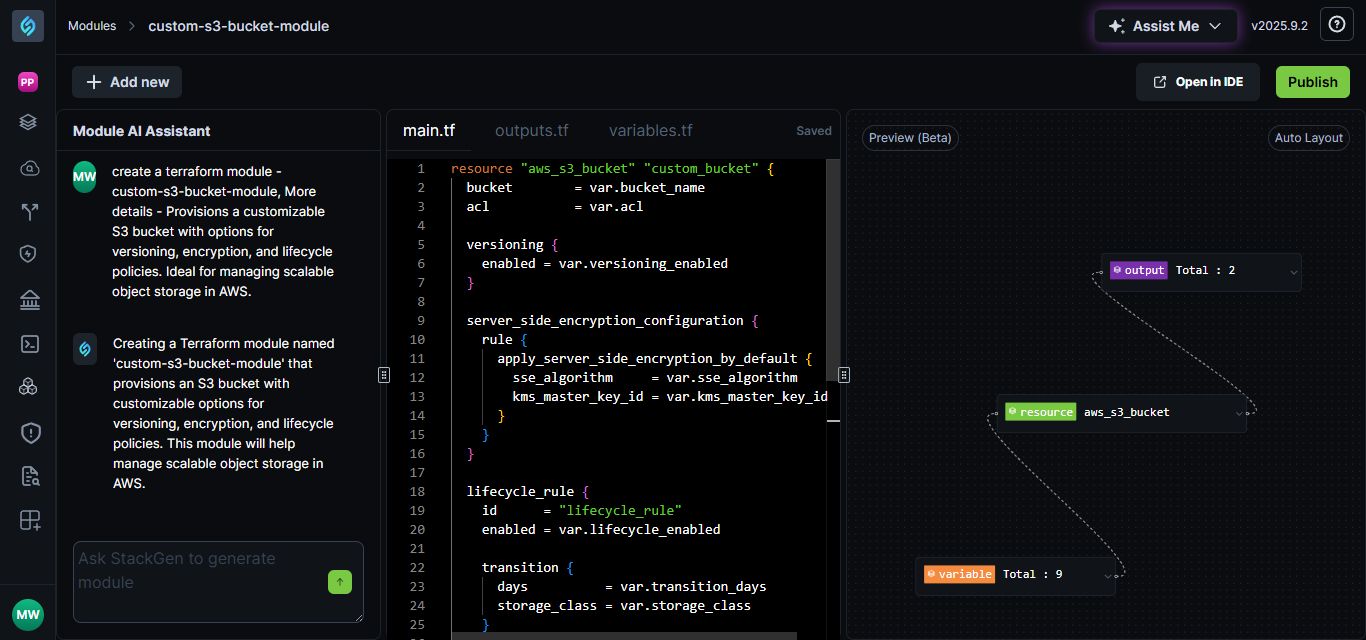The height and width of the screenshot is (640, 1366).
Task: Open the bank building governance icon
Action: (29, 300)
